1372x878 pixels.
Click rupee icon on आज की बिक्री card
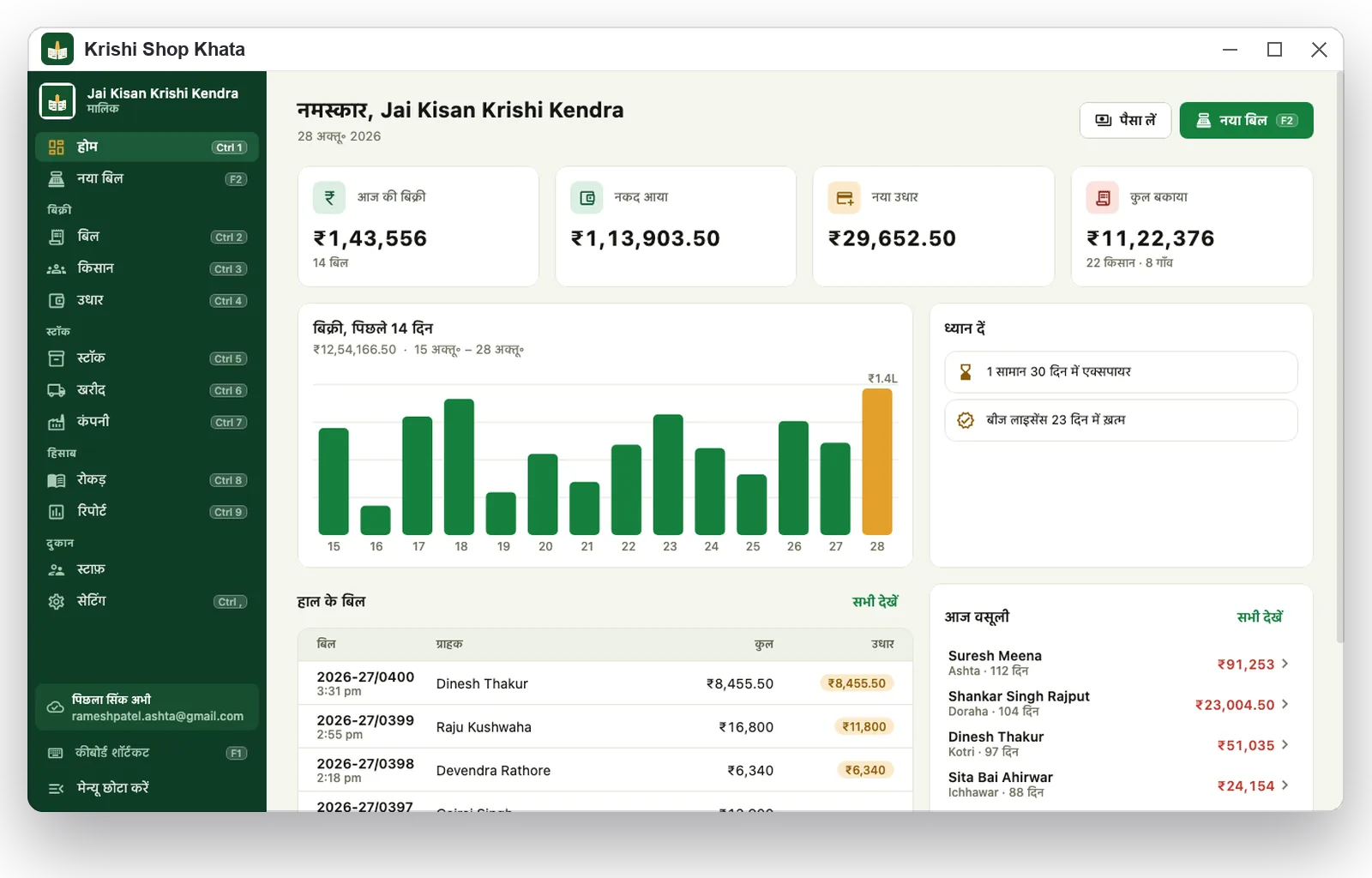coord(329,198)
